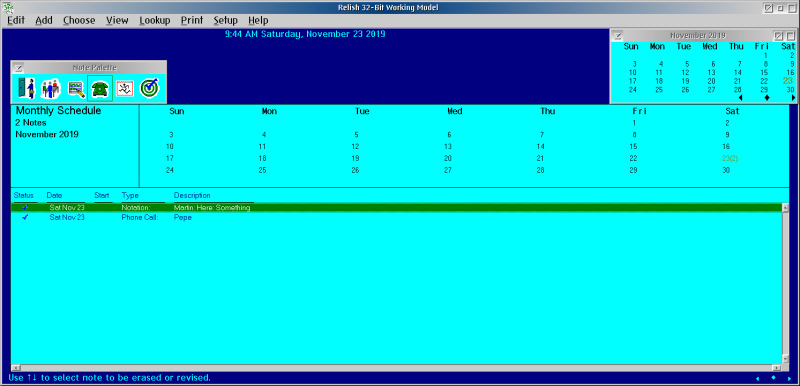Click day 23 in the mini calendar window

tap(788, 81)
